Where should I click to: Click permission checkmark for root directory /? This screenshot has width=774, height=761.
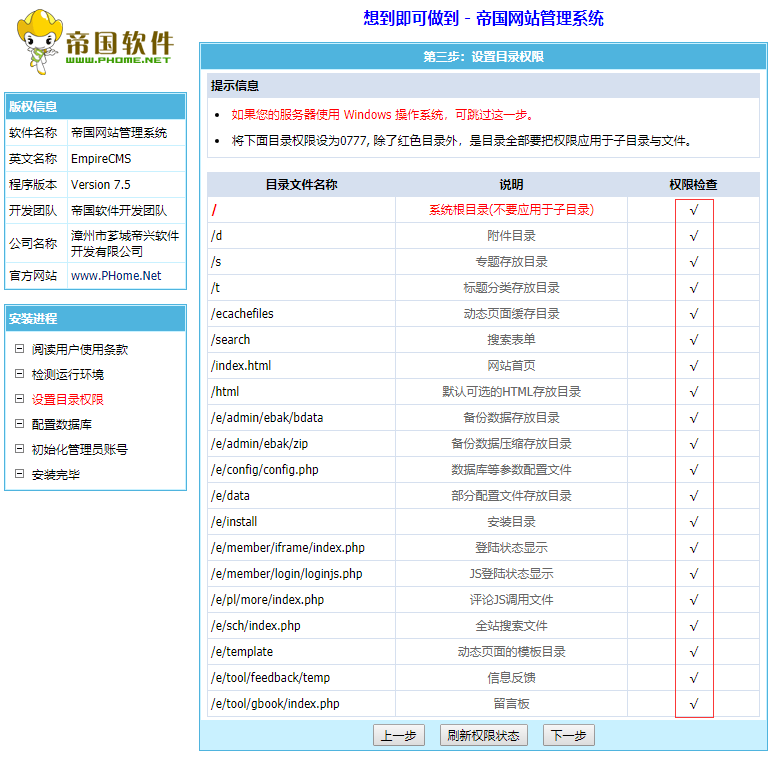[693, 210]
